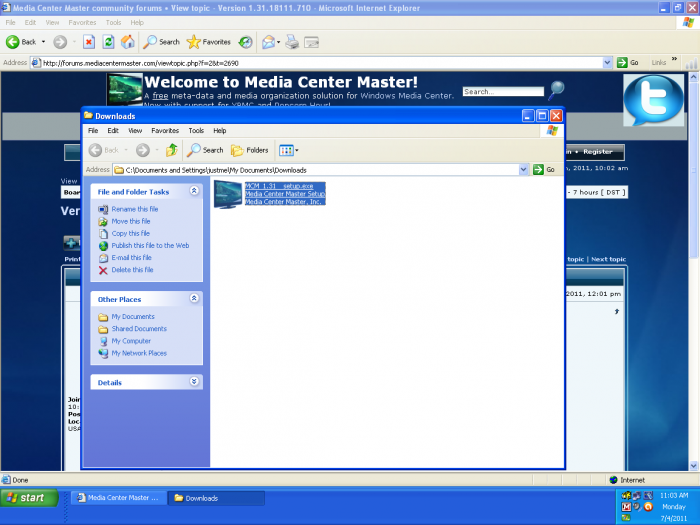The width and height of the screenshot is (700, 525).
Task: Click Go button in Downloads address bar
Action: [x=544, y=170]
